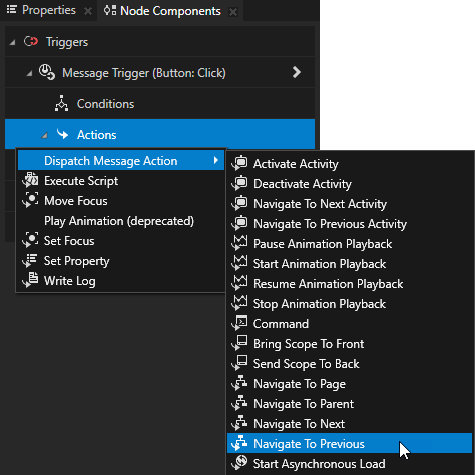Click the Start Asynchronous Load icon
This screenshot has height=475, width=475.
pyautogui.click(x=240, y=463)
